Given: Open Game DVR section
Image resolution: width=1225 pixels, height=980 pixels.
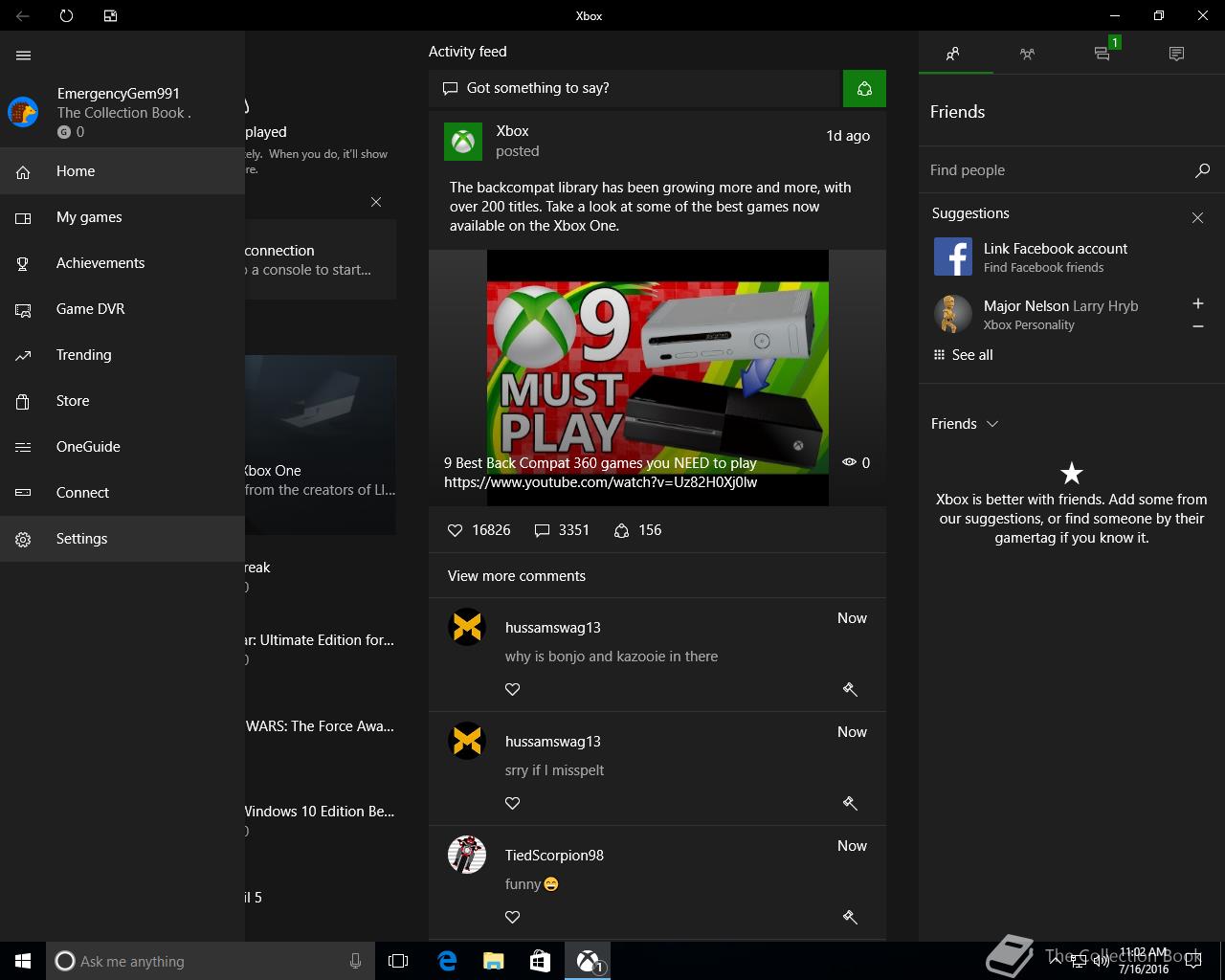Looking at the screenshot, I should coord(122,309).
